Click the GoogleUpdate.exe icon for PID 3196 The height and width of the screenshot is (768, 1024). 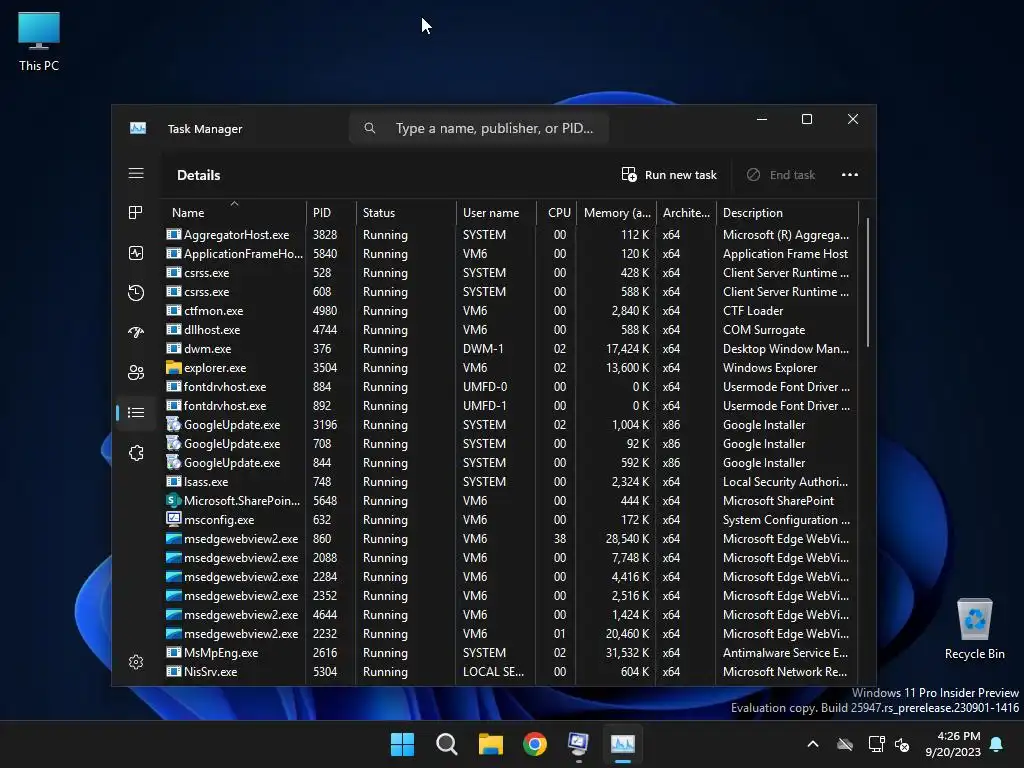coord(173,424)
